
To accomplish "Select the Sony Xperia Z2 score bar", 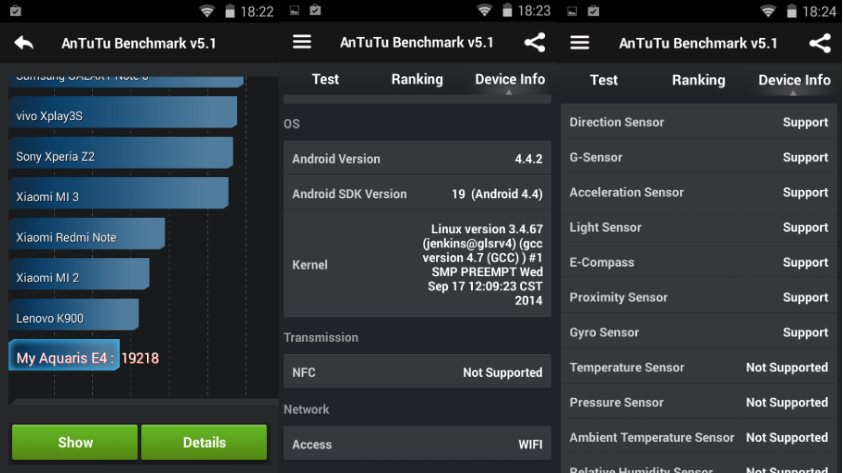I will click(120, 156).
